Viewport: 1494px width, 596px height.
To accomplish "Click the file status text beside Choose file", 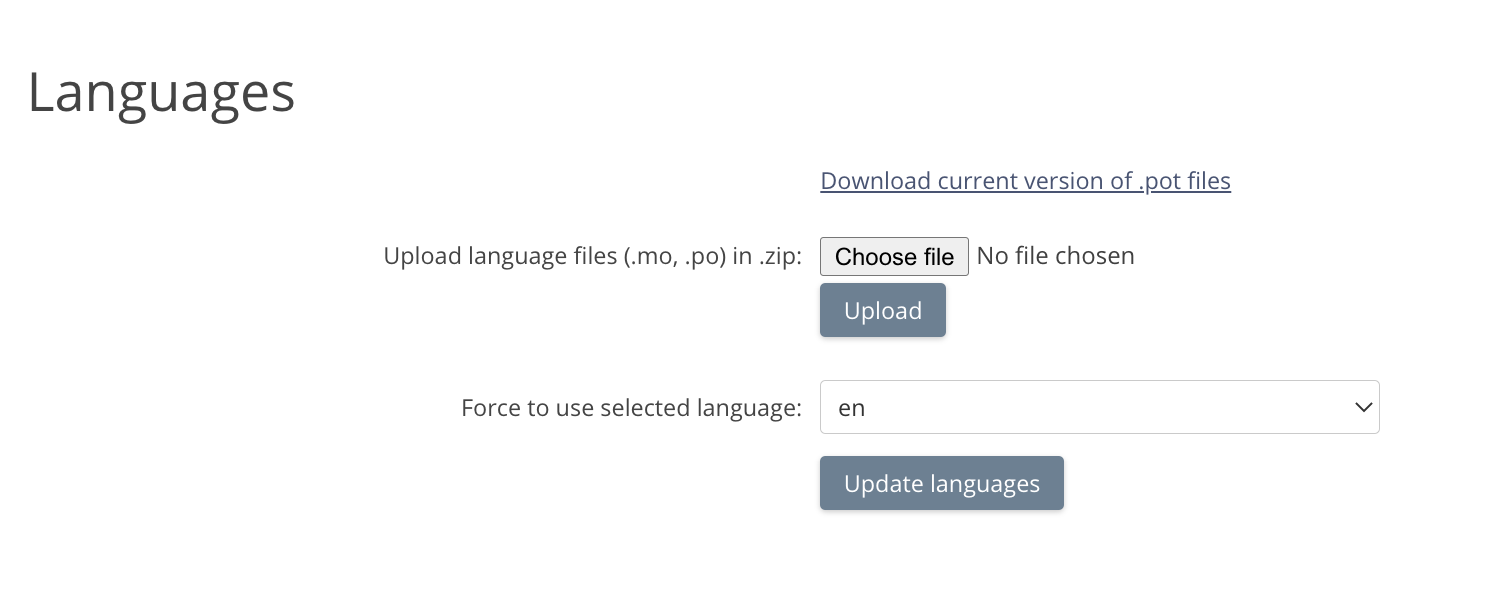I will (x=1055, y=256).
